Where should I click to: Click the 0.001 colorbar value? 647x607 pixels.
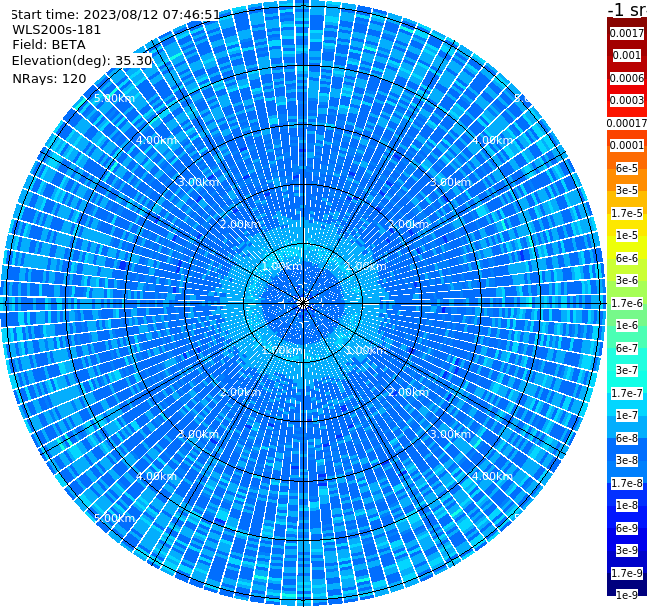coord(627,55)
